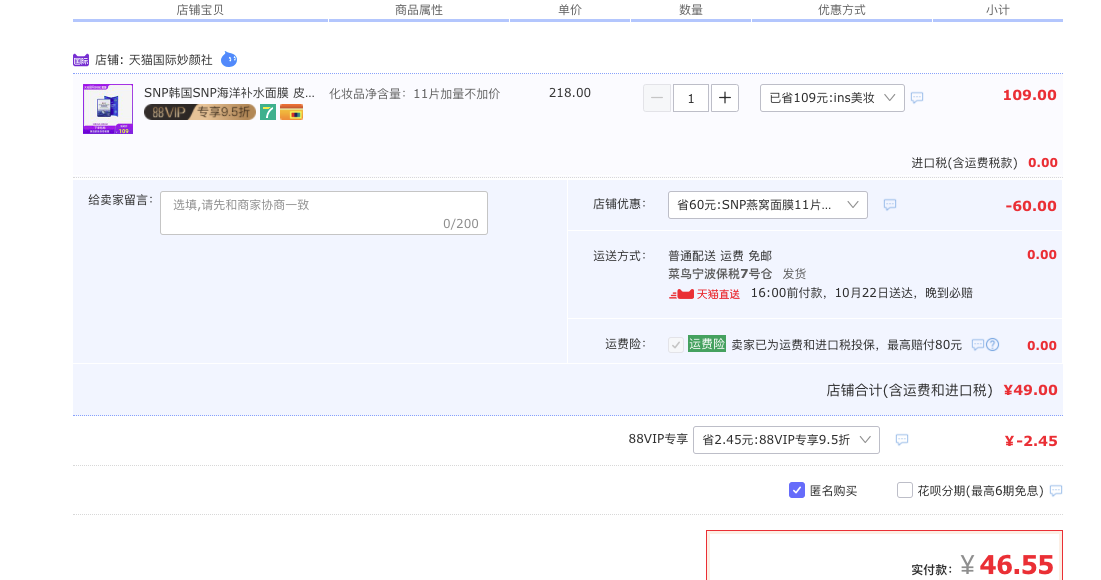
Task: Open the product title SNP韩国SNP海洋补水面膜
Action: (x=229, y=93)
